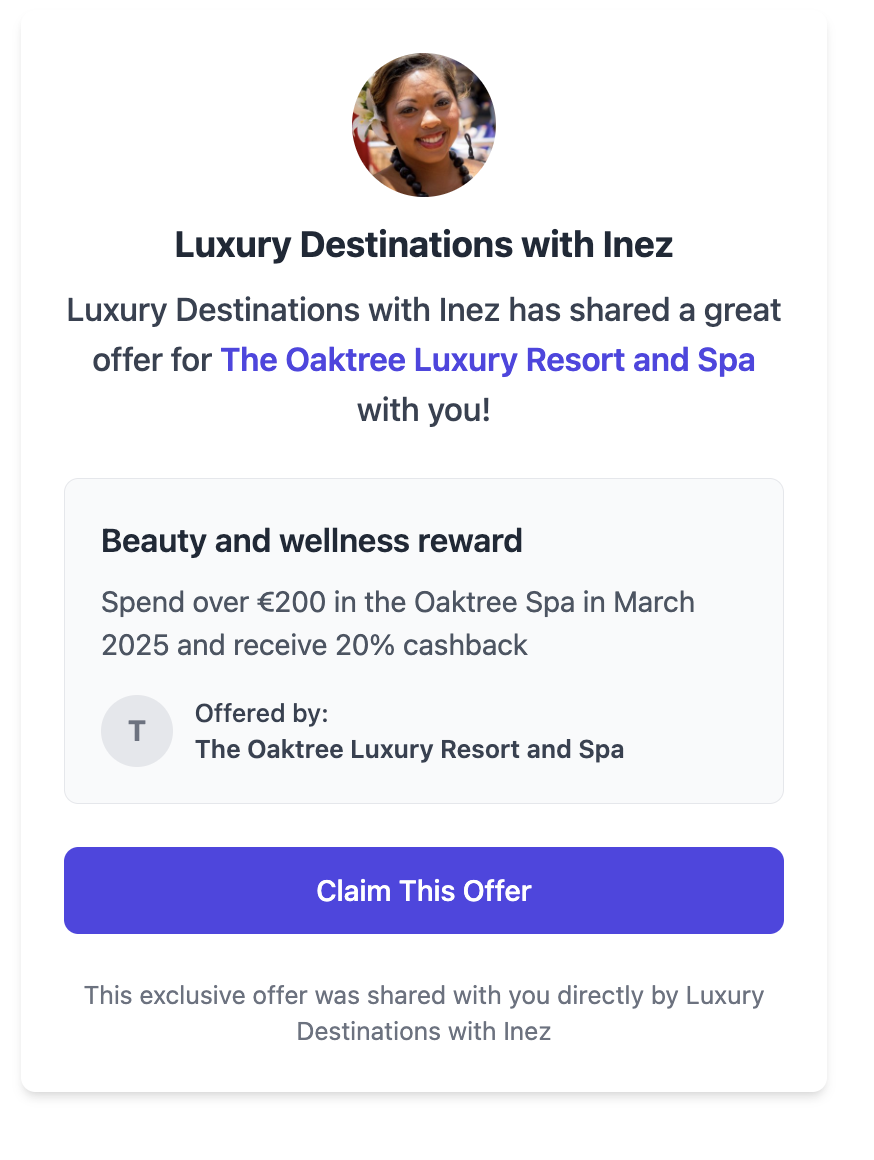Click the word "Inez" in the bold heading

[x=637, y=245]
